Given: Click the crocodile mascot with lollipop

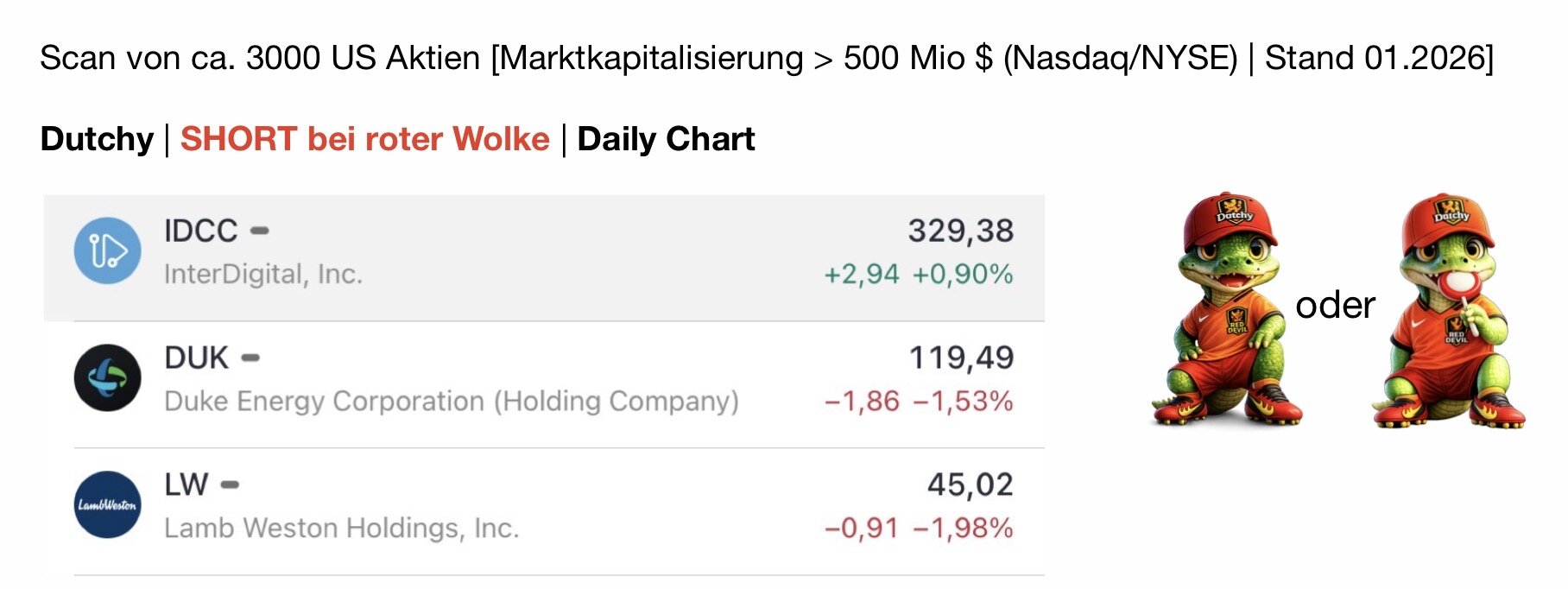Looking at the screenshot, I should [x=1451, y=309].
